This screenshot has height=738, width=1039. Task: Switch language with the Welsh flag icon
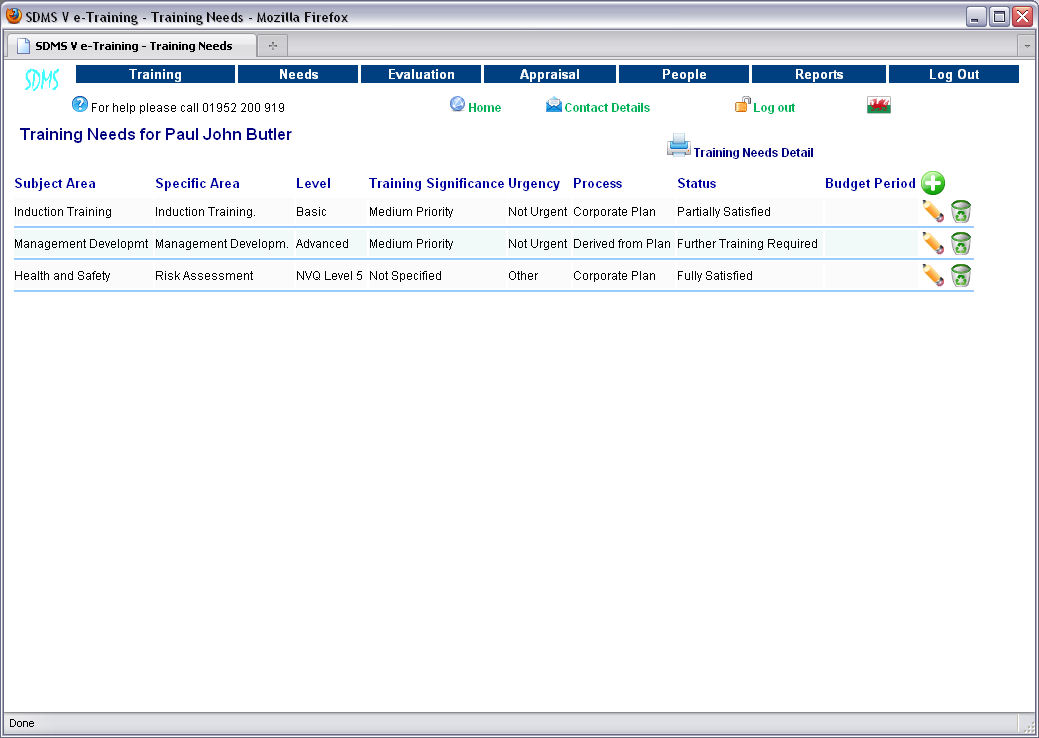pyautogui.click(x=879, y=105)
